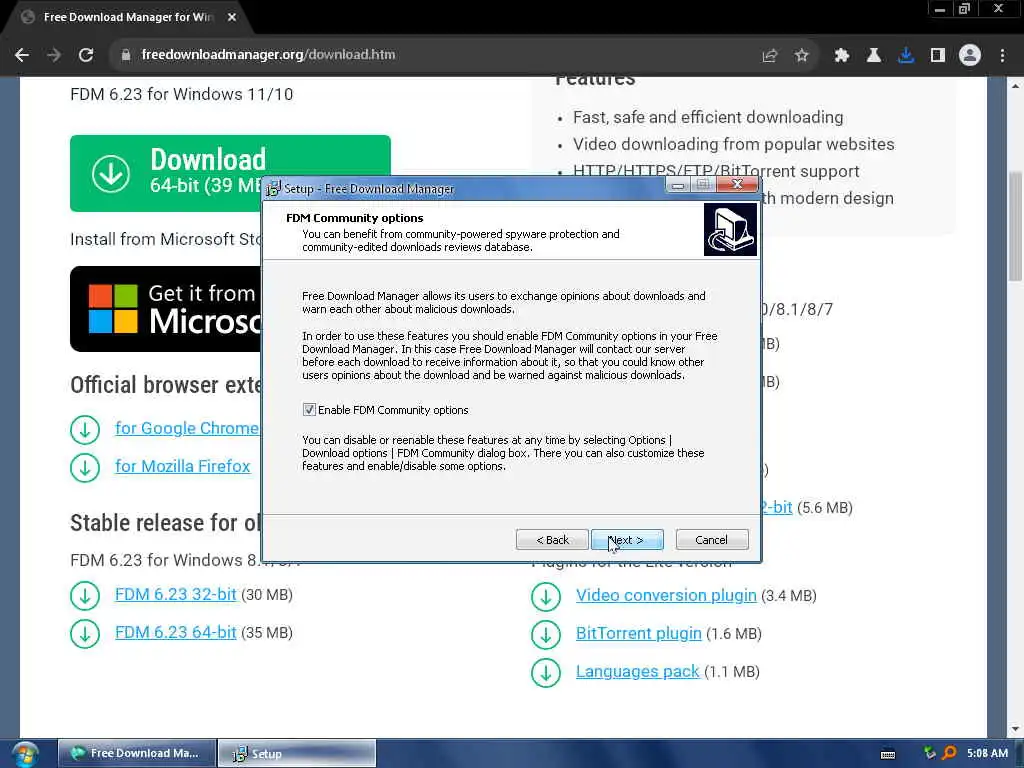The image size is (1024, 768).
Task: Click the FDM installer logo icon
Action: point(730,229)
